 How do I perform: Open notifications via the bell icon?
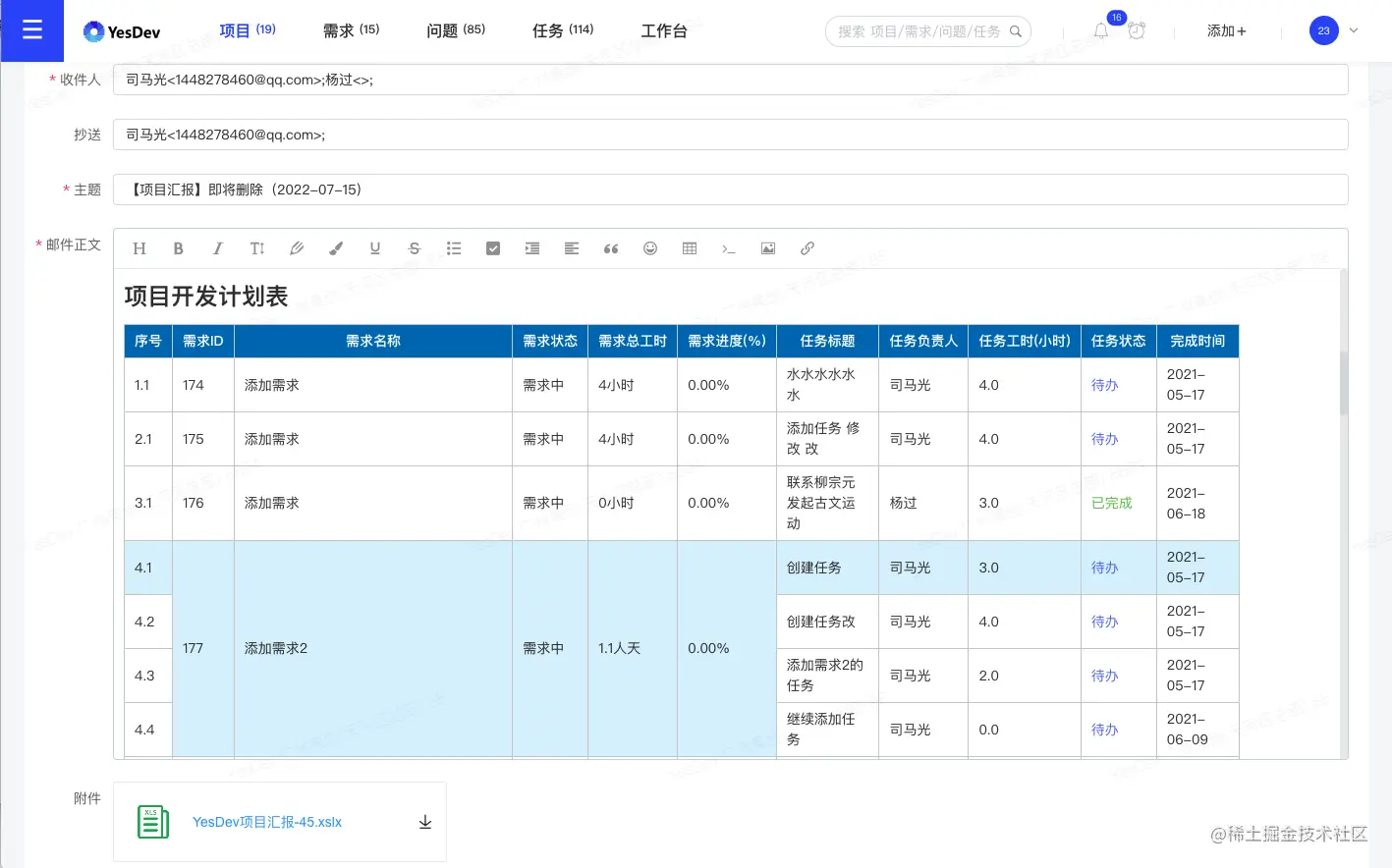(1100, 30)
